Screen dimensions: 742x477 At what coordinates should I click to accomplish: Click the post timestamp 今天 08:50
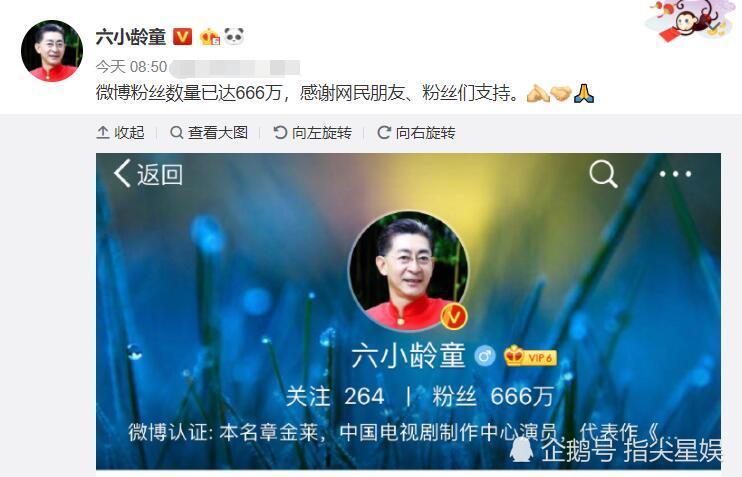coord(132,67)
